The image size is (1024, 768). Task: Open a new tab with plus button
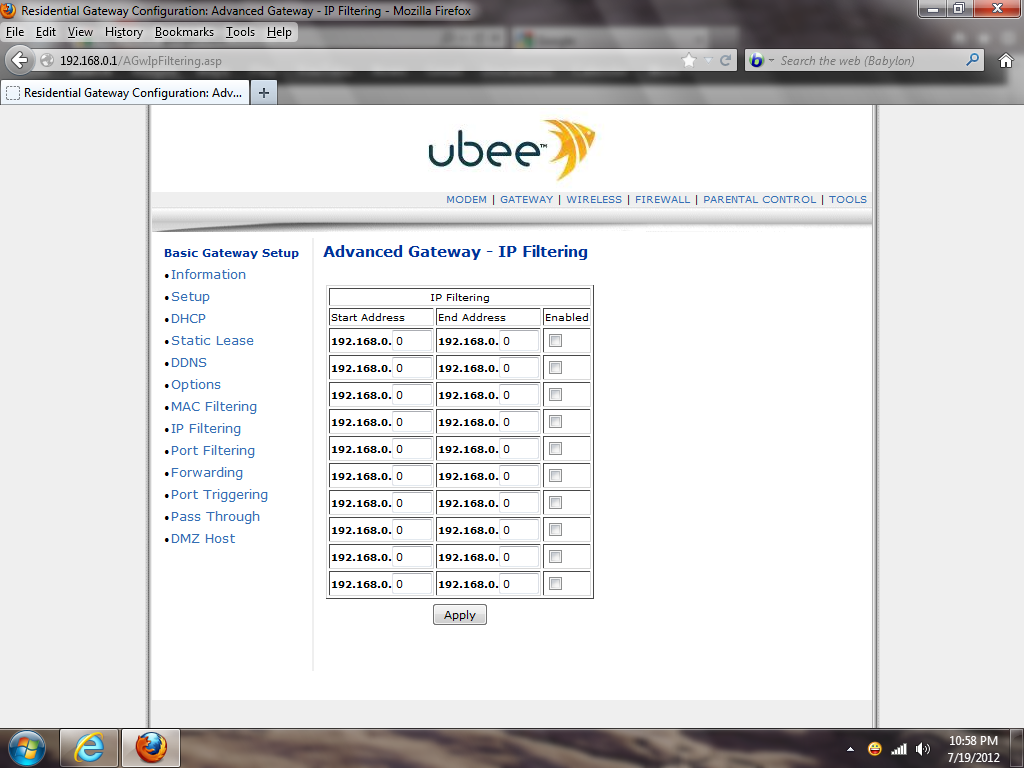point(264,93)
